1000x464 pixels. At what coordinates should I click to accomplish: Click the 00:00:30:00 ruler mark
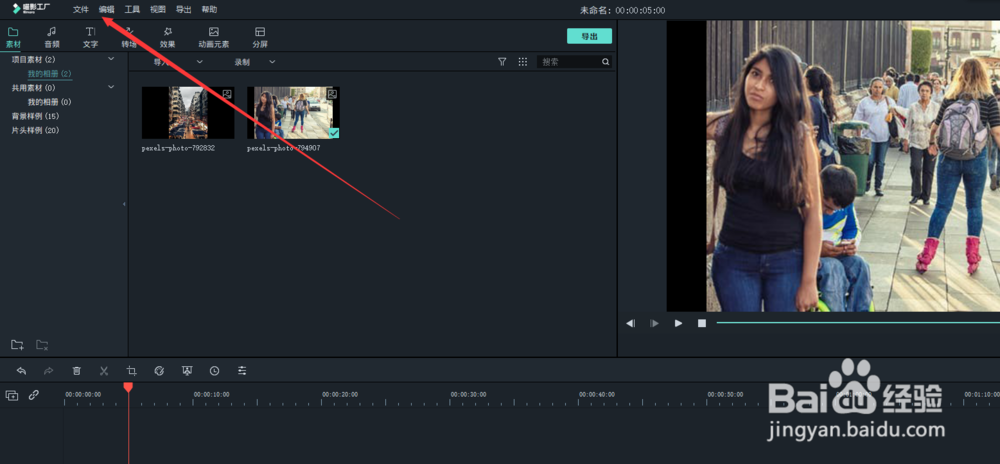pyautogui.click(x=468, y=395)
